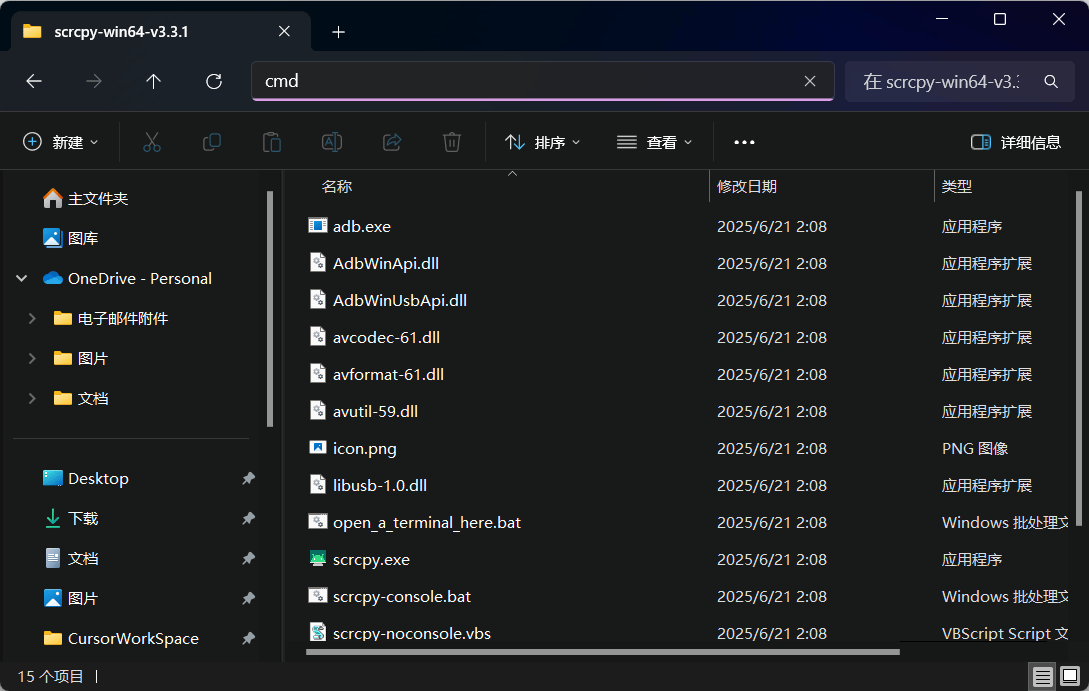The width and height of the screenshot is (1089, 691).
Task: Open the 新建 dropdown menu
Action: (x=61, y=142)
